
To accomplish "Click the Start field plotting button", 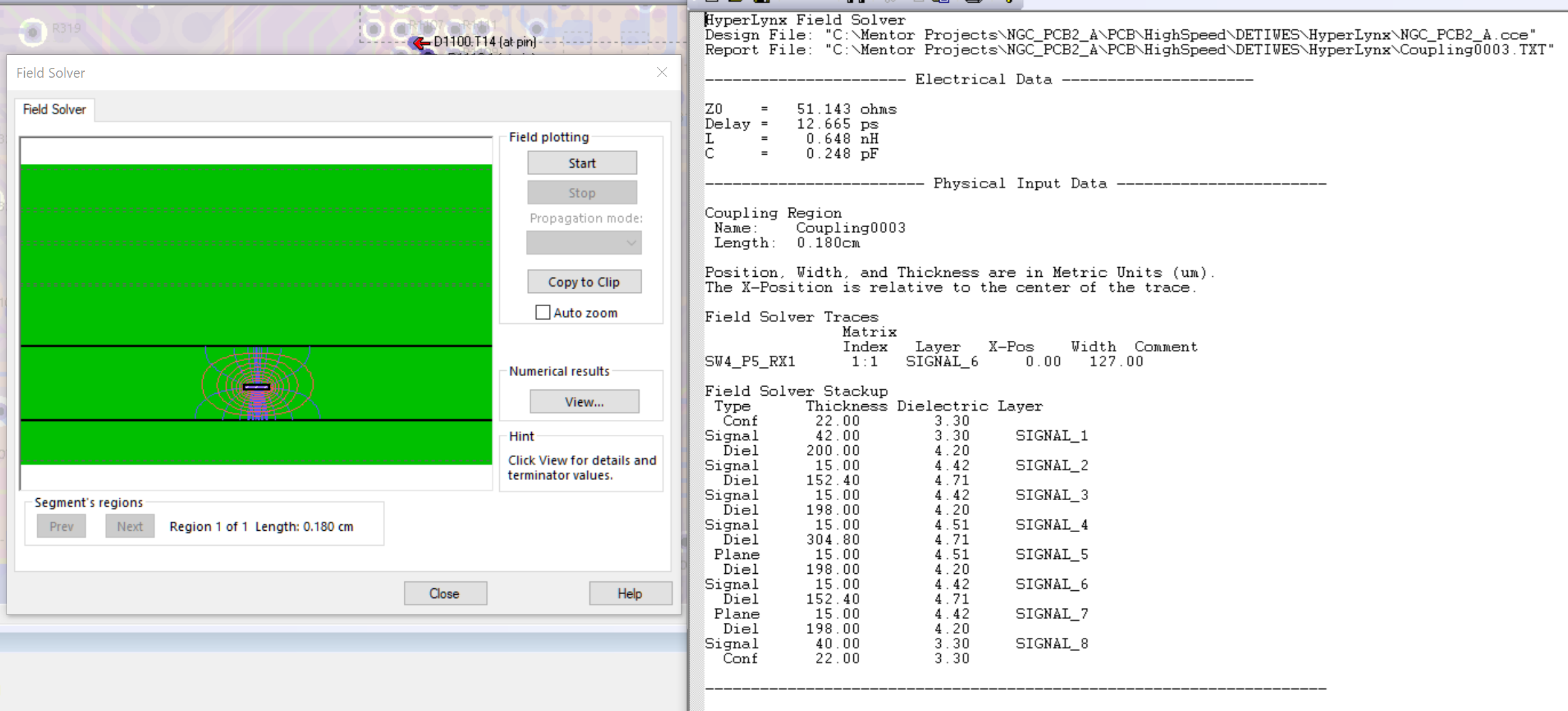I will (x=581, y=163).
